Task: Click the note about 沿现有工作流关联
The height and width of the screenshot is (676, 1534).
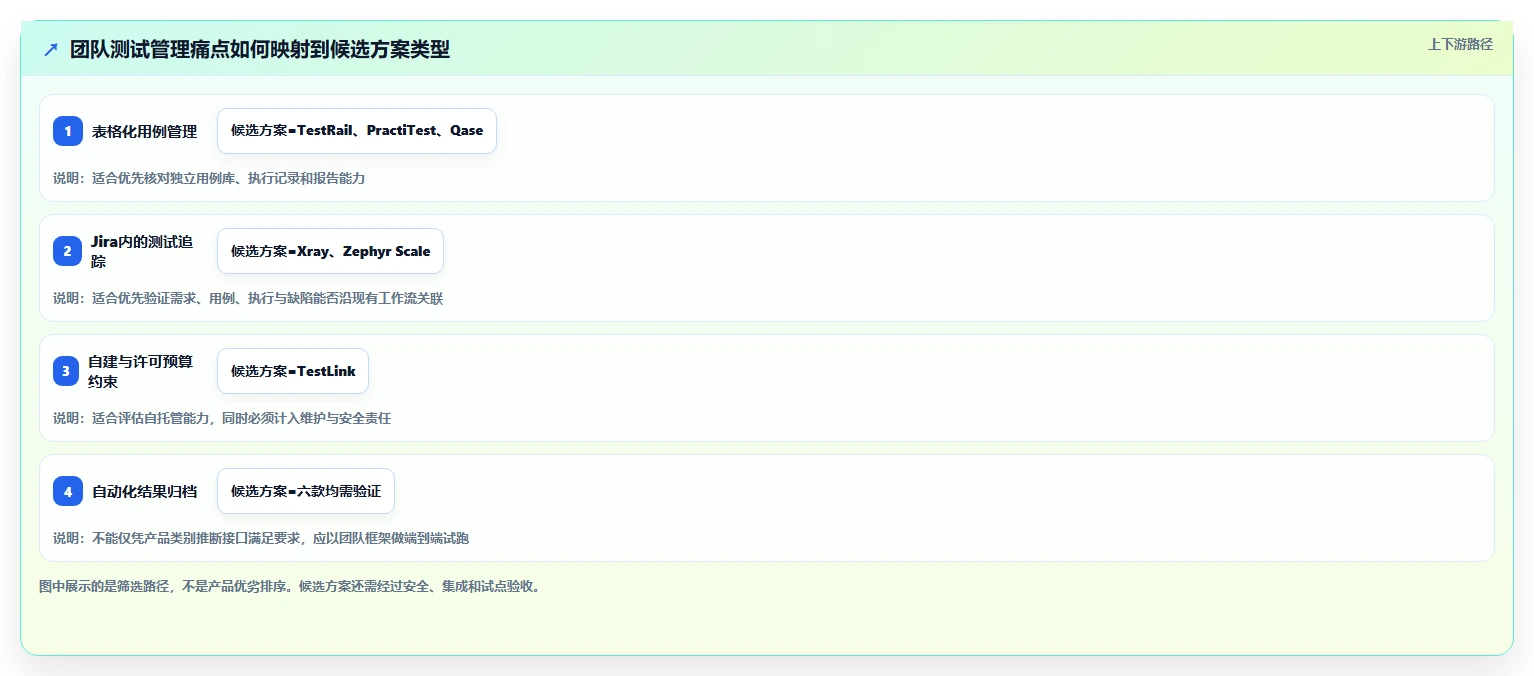Action: [248, 298]
